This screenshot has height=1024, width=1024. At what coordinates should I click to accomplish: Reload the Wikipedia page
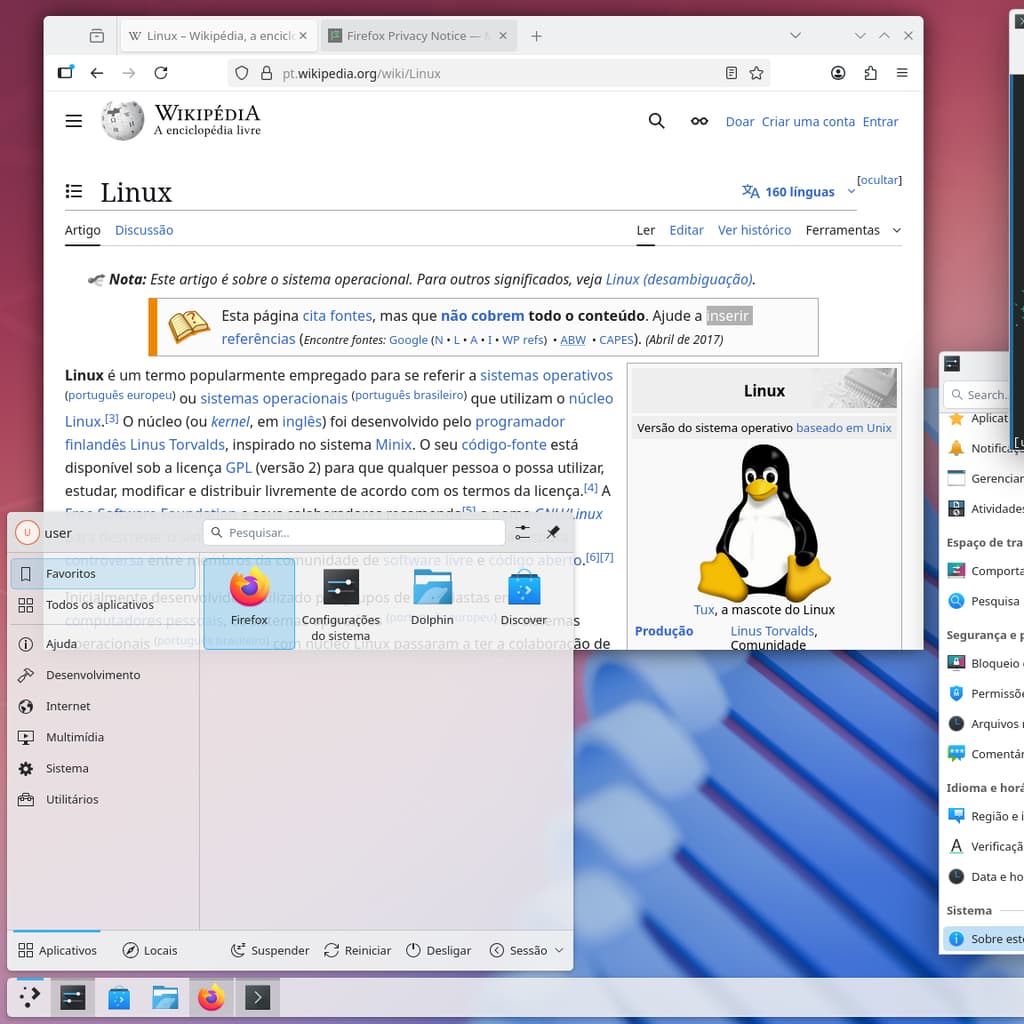161,73
